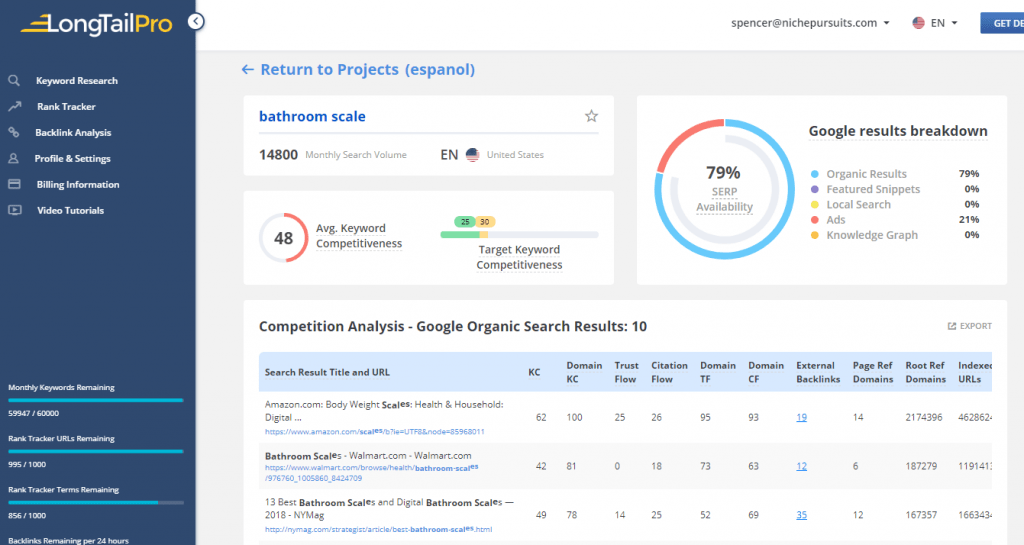Click the Citation Flow column header
The height and width of the screenshot is (545, 1024).
click(669, 372)
